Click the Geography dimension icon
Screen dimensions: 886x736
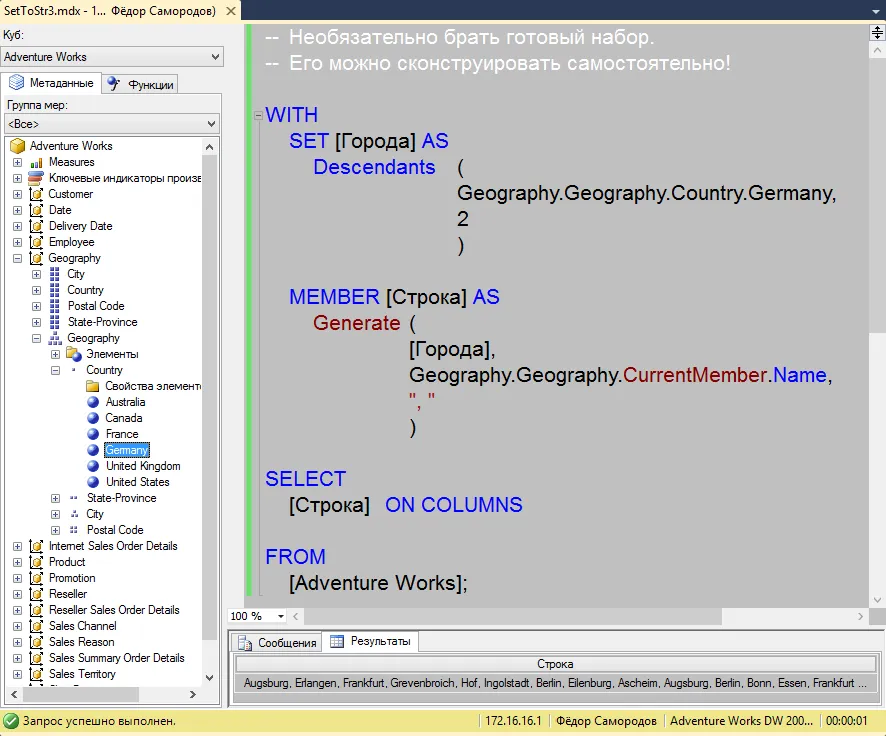click(x=36, y=258)
